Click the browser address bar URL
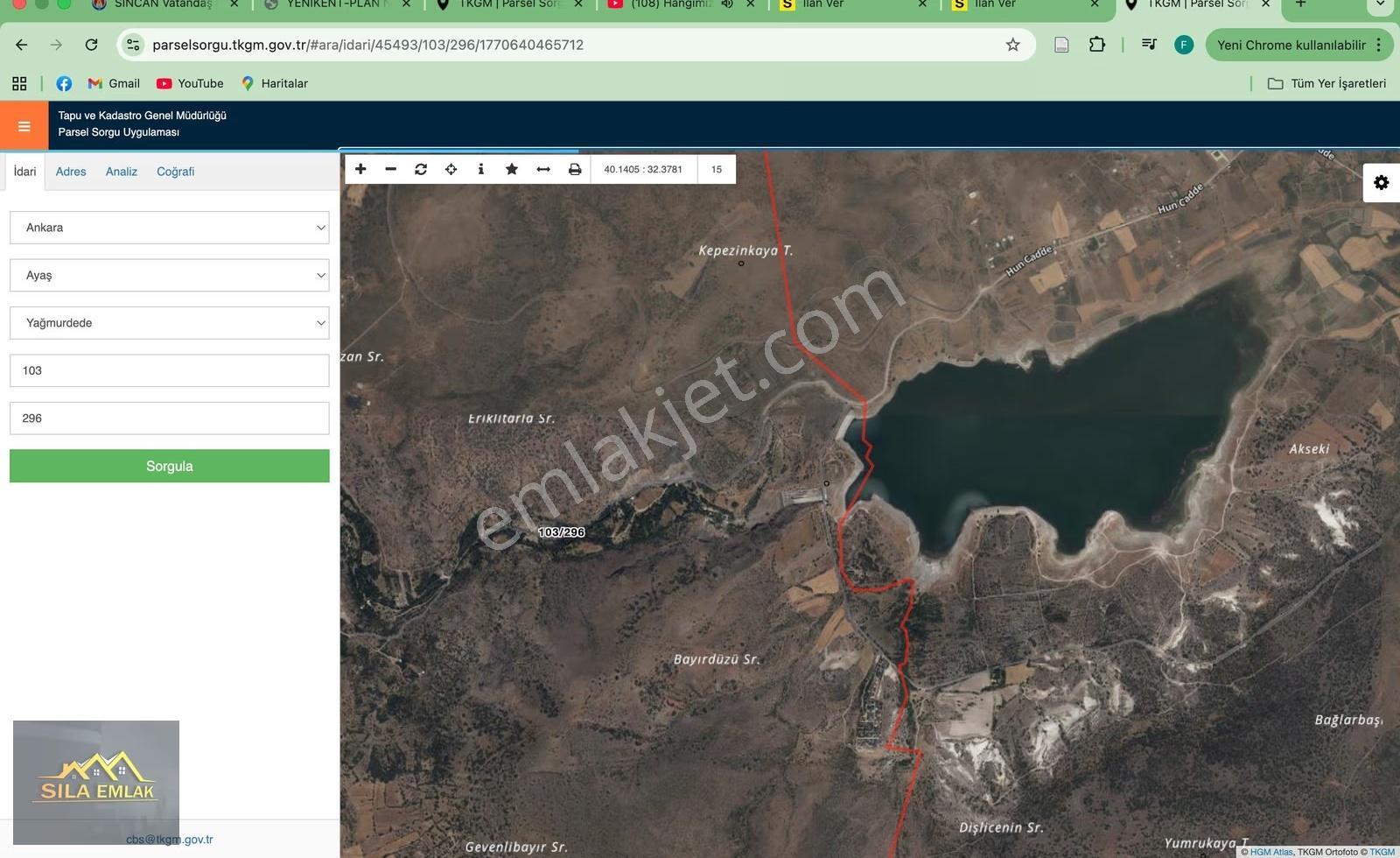Viewport: 1400px width, 858px height. [367, 45]
